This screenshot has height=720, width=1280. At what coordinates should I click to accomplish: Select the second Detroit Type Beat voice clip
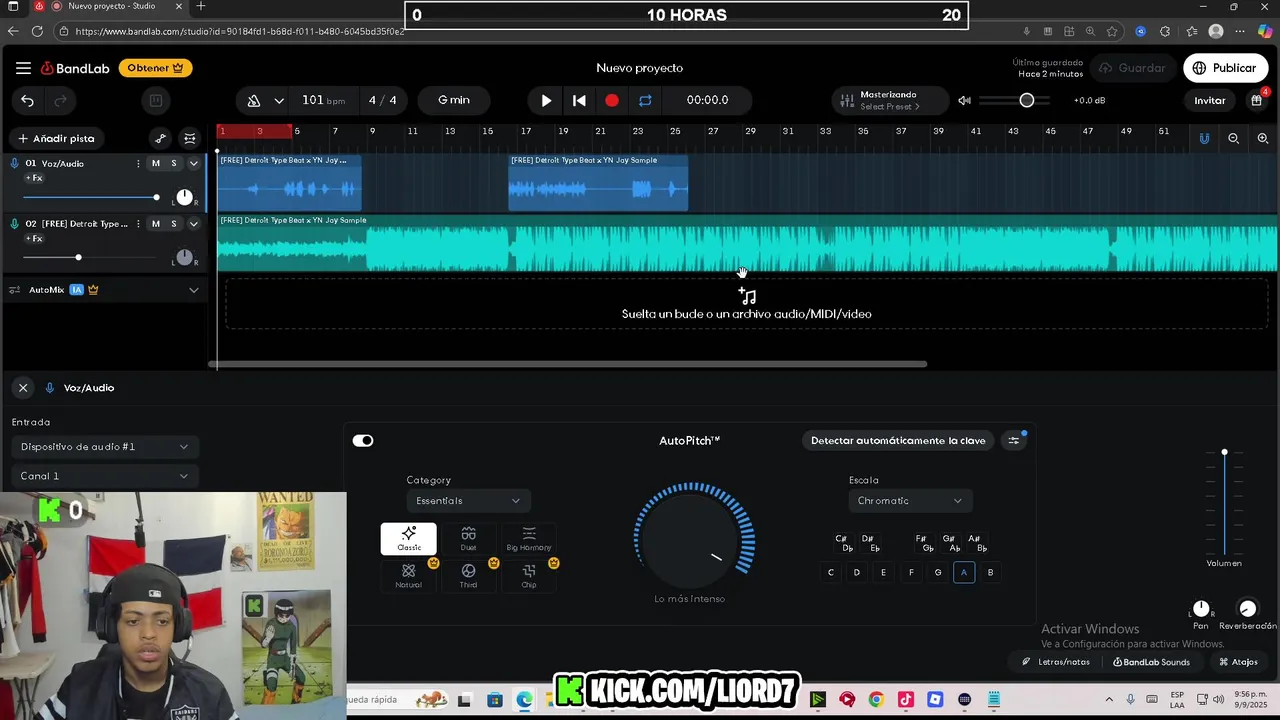598,182
